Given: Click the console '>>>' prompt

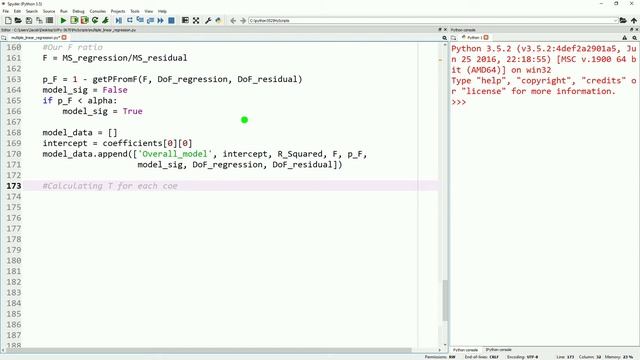Looking at the screenshot, I should pyautogui.click(x=459, y=102).
